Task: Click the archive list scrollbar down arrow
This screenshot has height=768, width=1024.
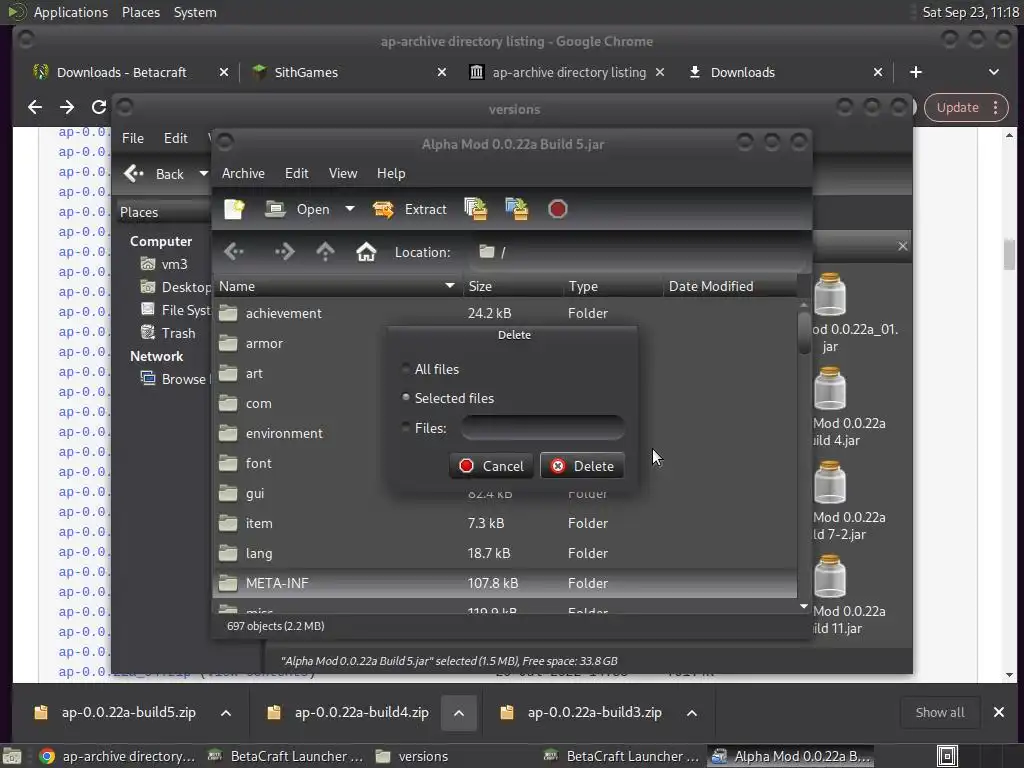Action: click(x=803, y=607)
